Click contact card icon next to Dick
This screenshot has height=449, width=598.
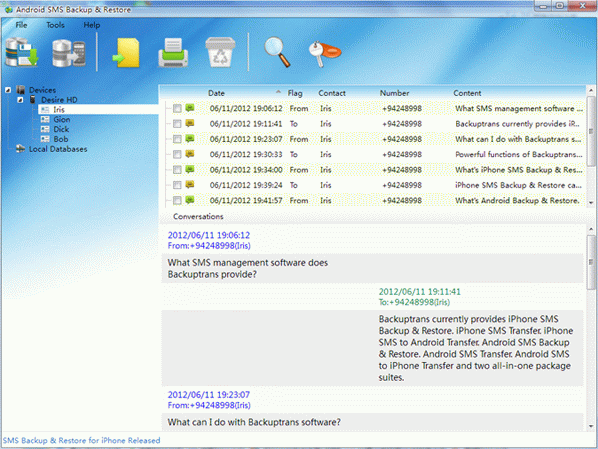click(x=45, y=129)
